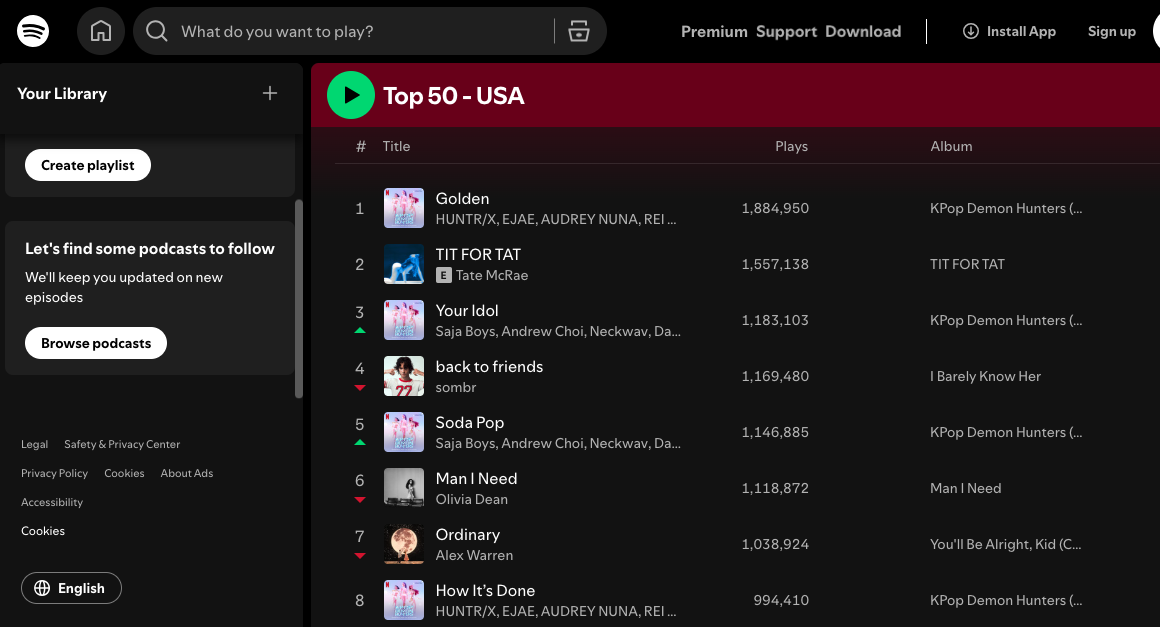Open the English language selector
This screenshot has height=627, width=1160.
[x=71, y=588]
